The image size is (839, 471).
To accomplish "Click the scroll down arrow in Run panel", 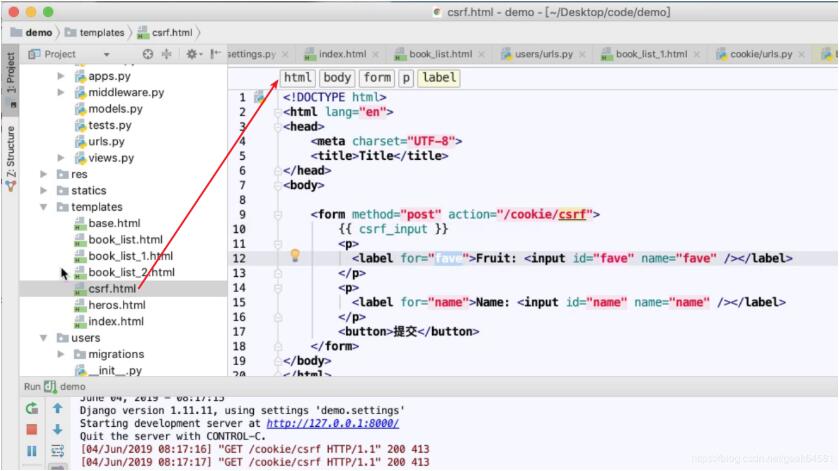I will (57, 429).
